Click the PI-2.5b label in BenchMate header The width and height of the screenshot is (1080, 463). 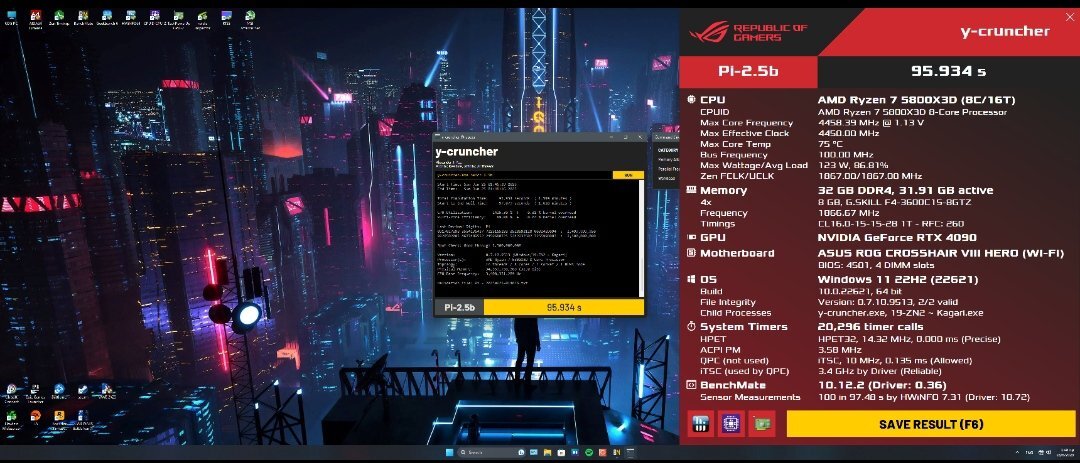click(748, 71)
